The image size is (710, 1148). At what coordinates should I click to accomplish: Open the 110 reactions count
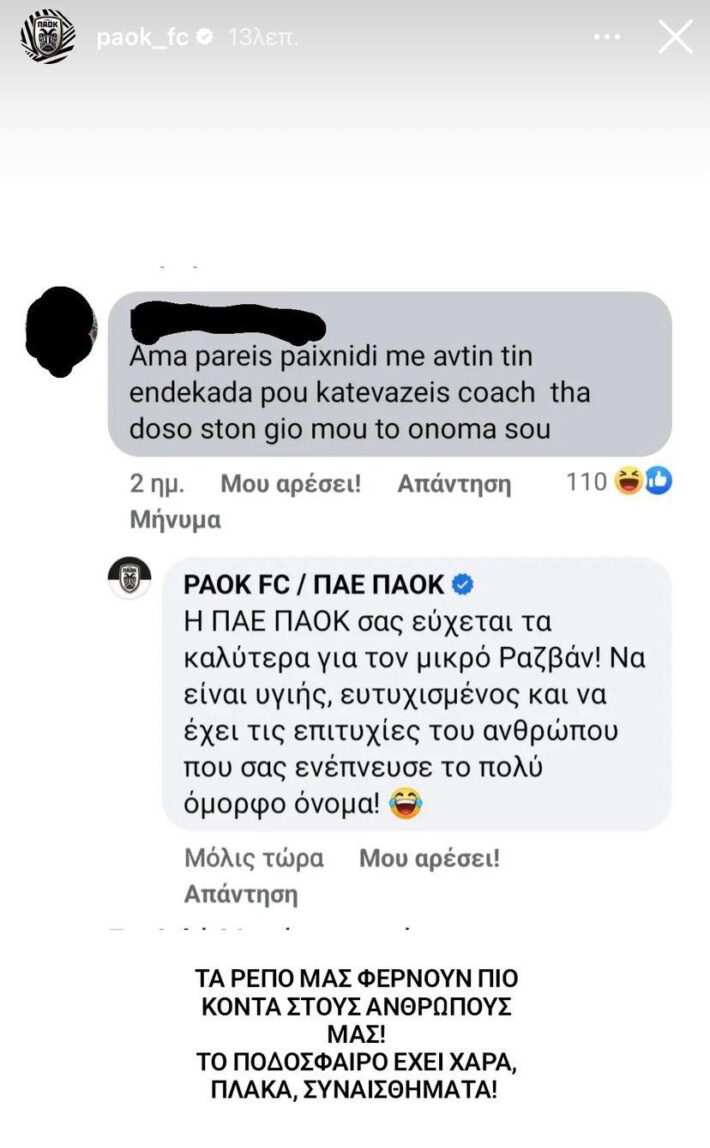586,482
